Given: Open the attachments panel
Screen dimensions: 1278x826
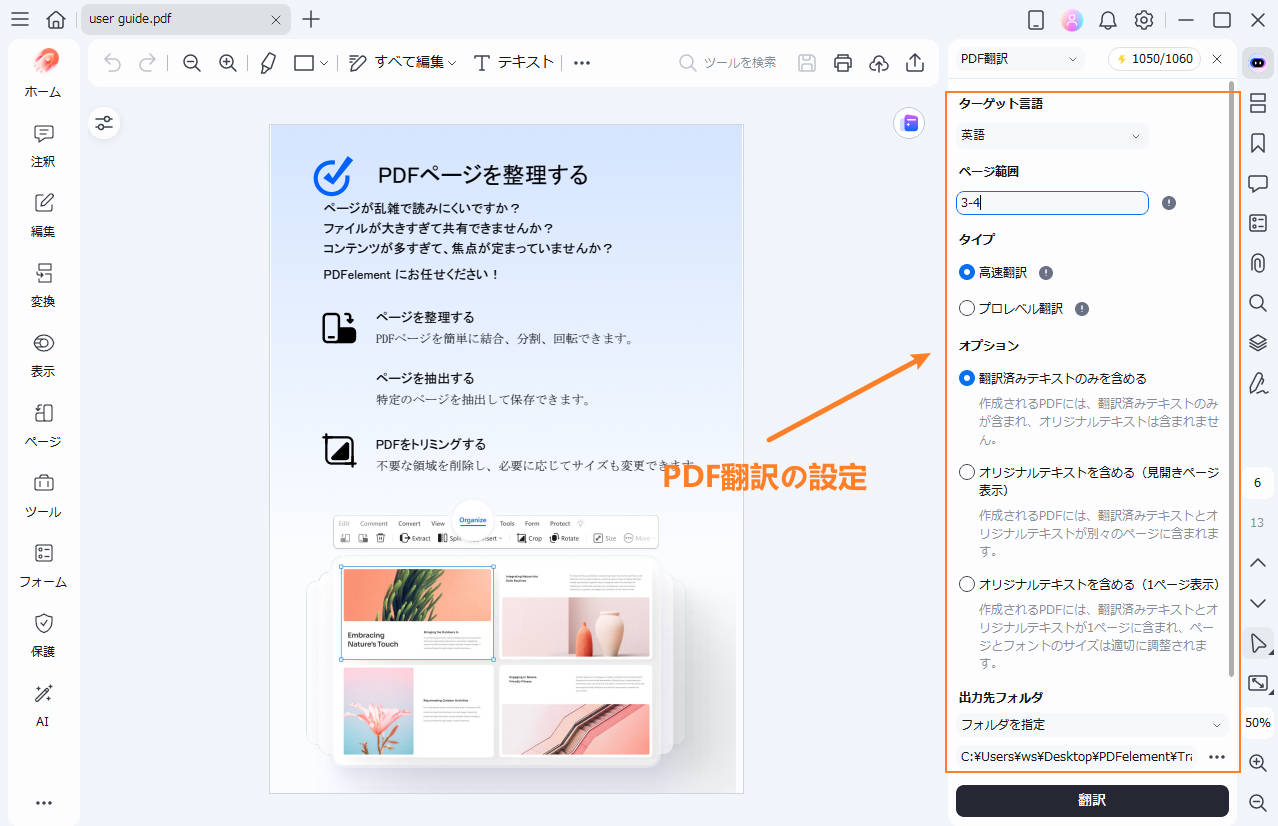Looking at the screenshot, I should tap(1257, 263).
